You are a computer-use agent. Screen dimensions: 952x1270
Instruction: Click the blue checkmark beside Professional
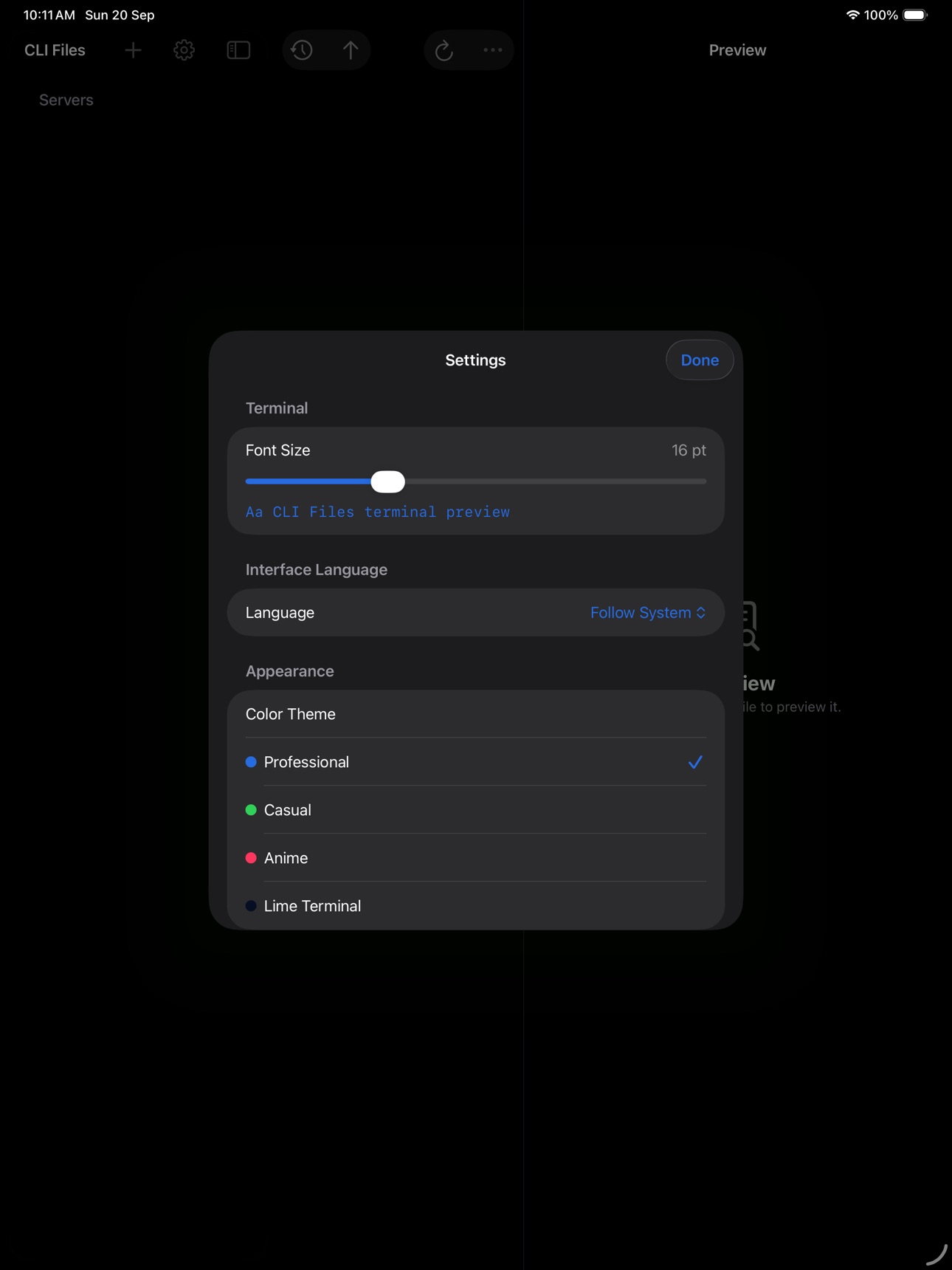click(695, 762)
